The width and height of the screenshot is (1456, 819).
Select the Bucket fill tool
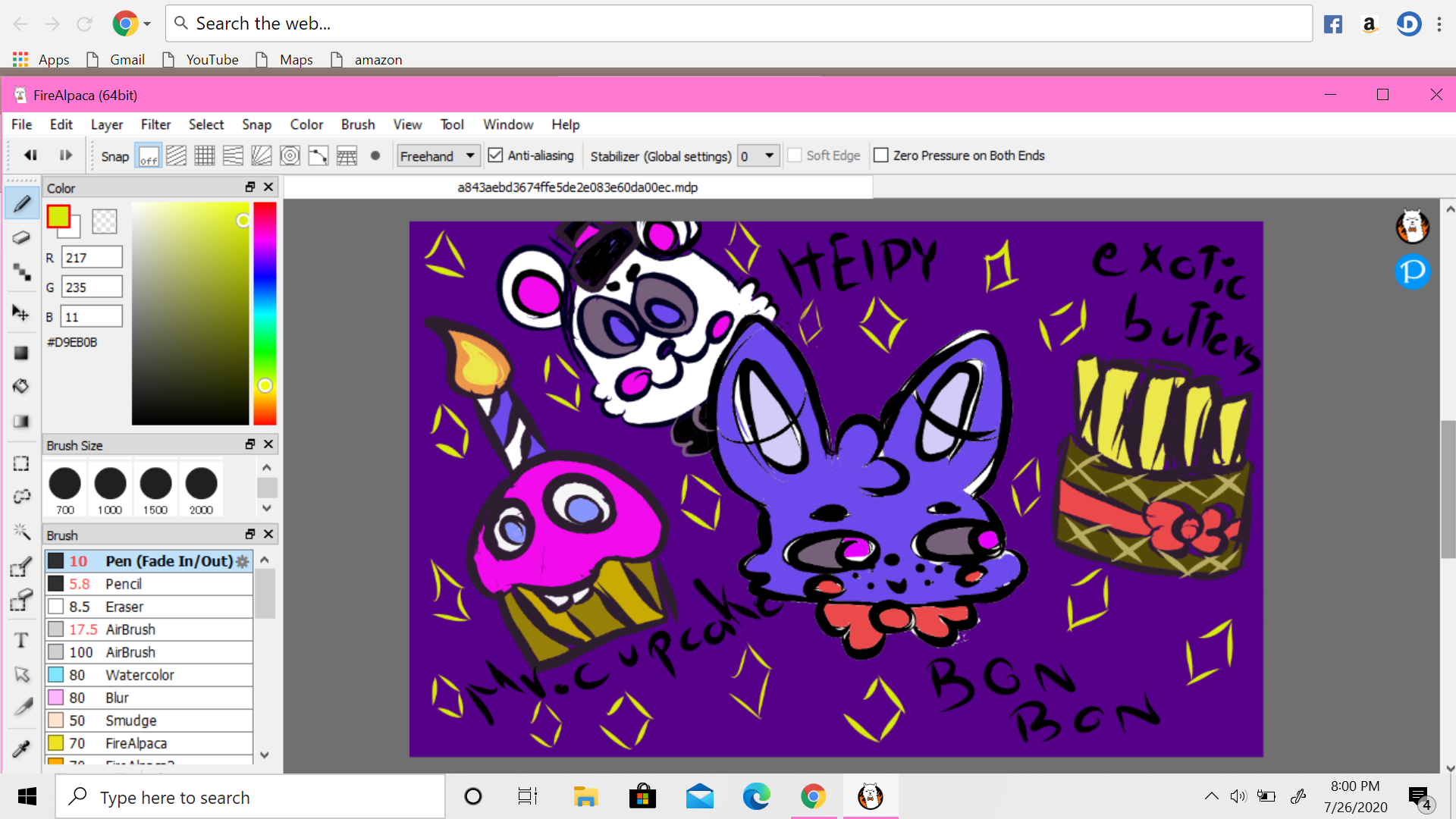(x=21, y=386)
